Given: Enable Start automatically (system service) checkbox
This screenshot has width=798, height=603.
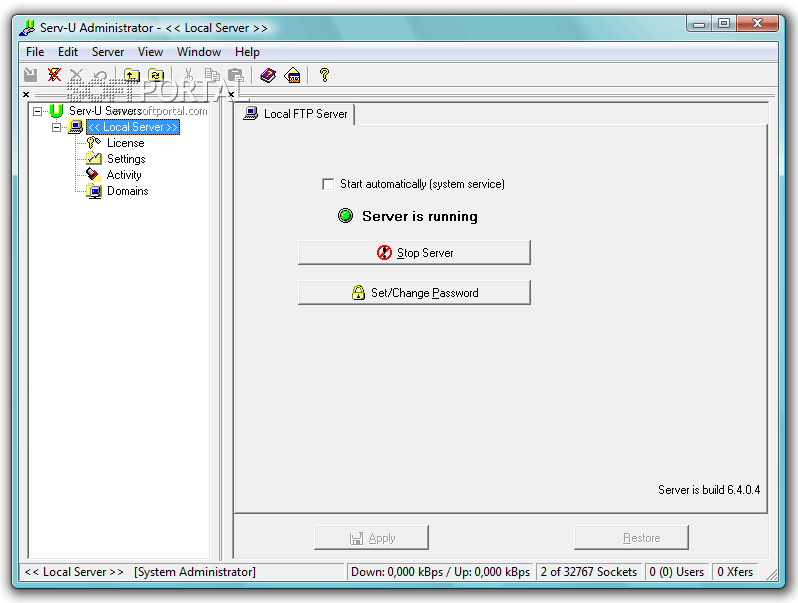Looking at the screenshot, I should pos(328,184).
